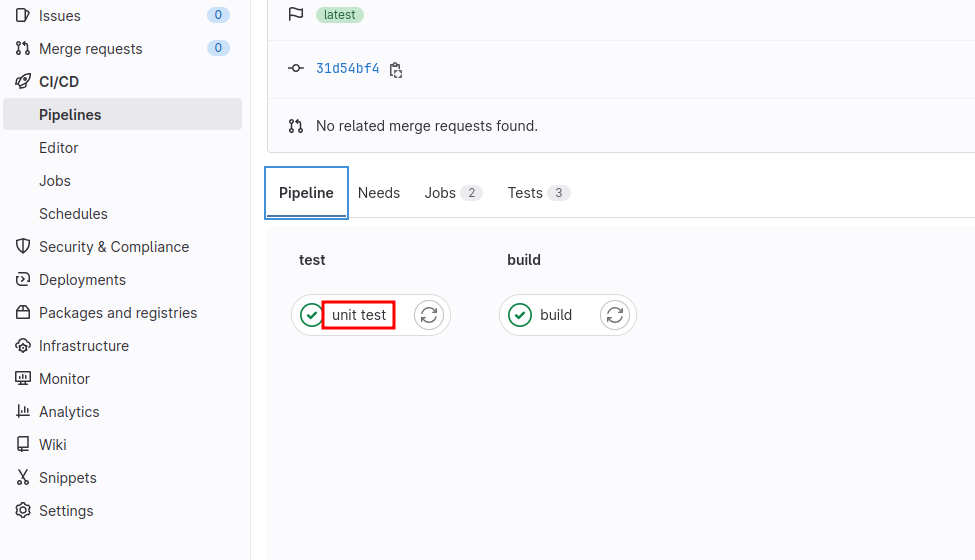Click the Wiki book icon
This screenshot has height=560, width=975.
point(23,444)
